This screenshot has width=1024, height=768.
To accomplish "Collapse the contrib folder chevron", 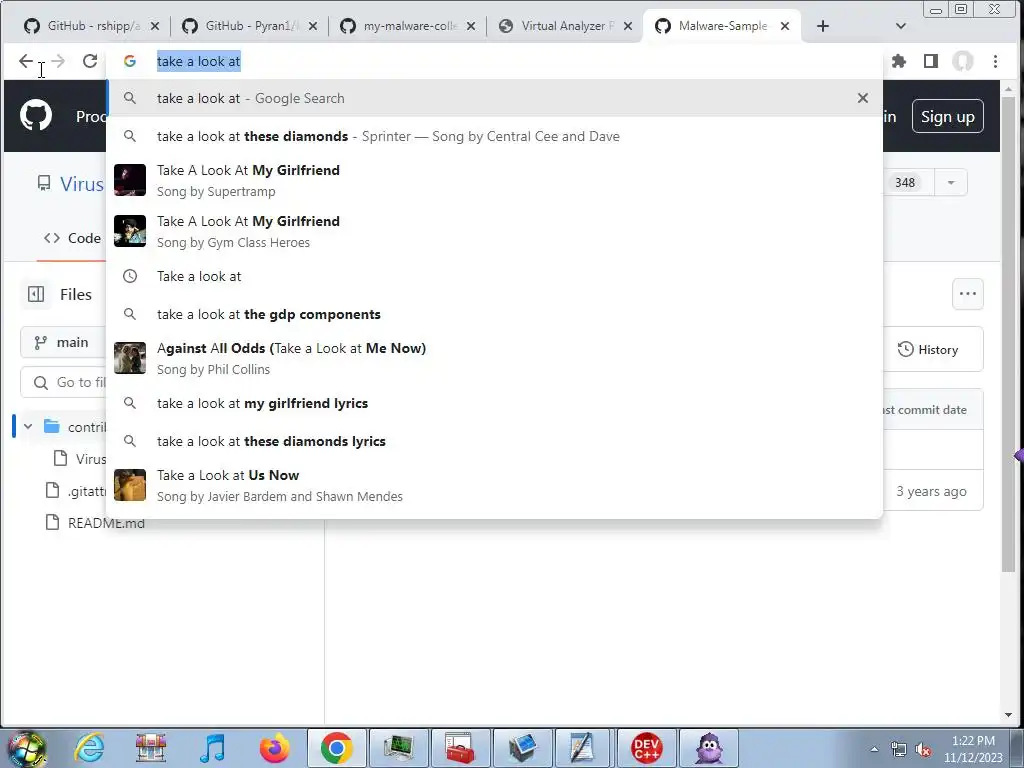I will click(x=28, y=426).
